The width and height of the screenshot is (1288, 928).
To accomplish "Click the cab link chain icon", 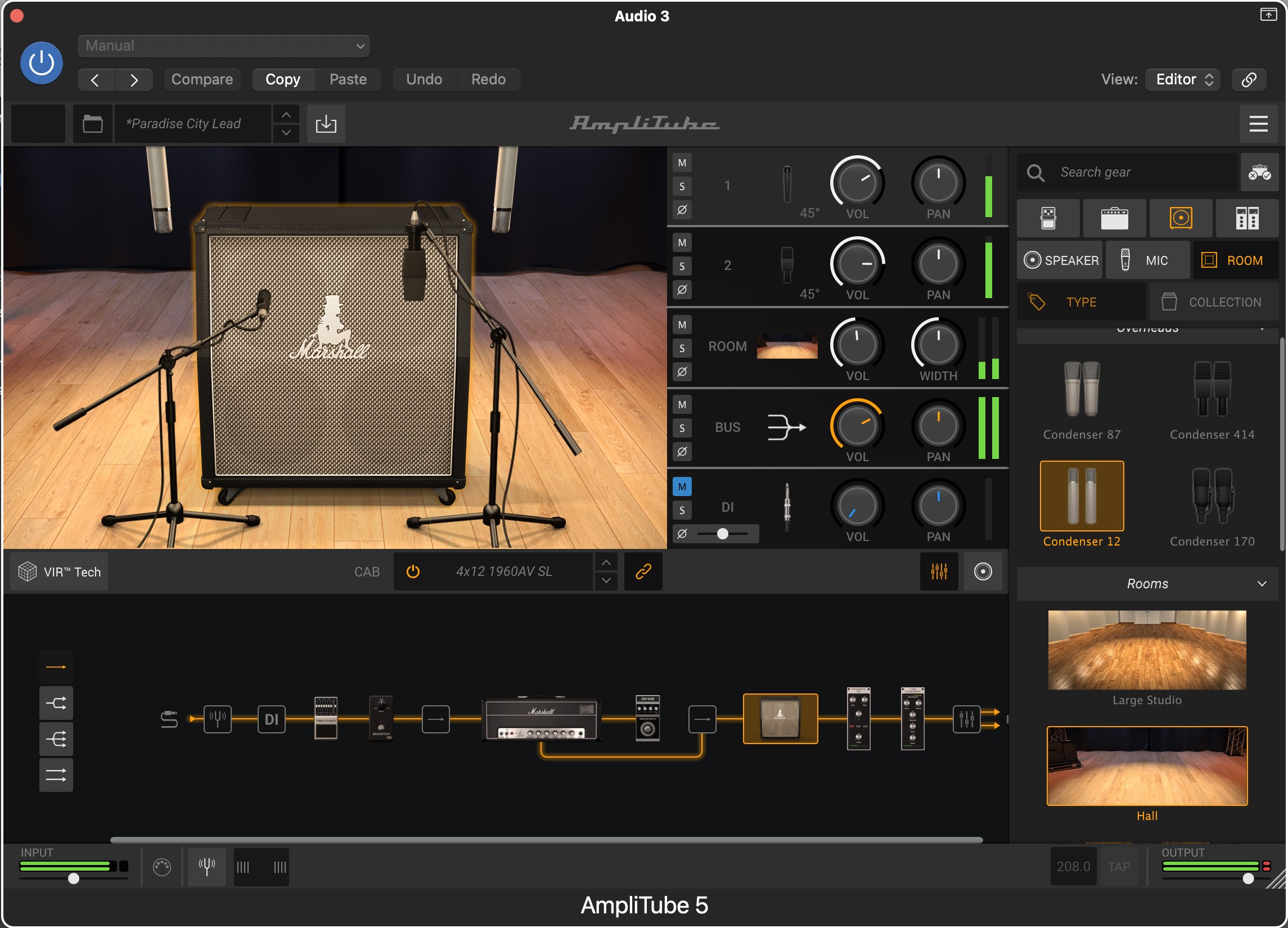I will tap(643, 571).
